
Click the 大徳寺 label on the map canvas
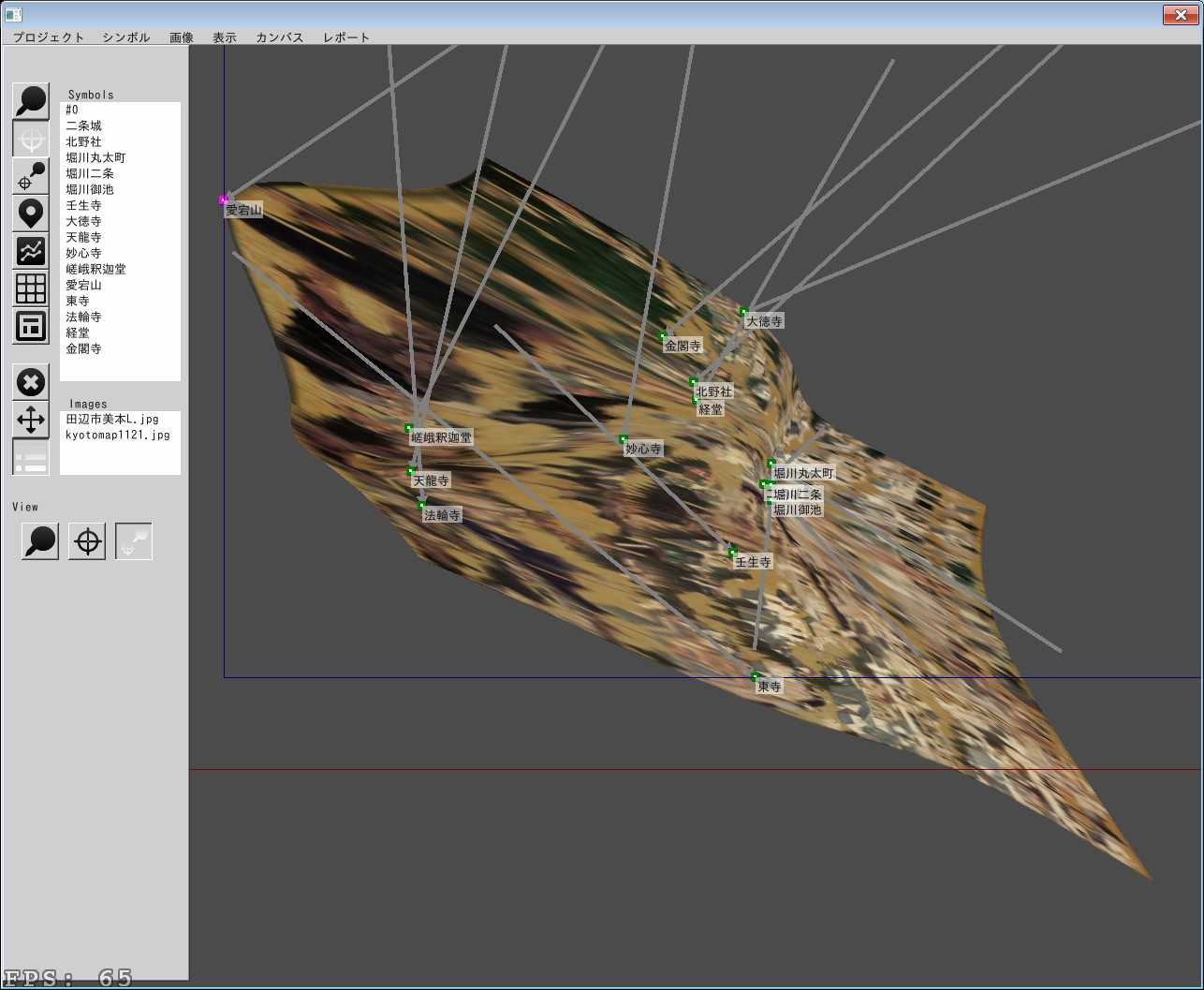click(x=764, y=321)
